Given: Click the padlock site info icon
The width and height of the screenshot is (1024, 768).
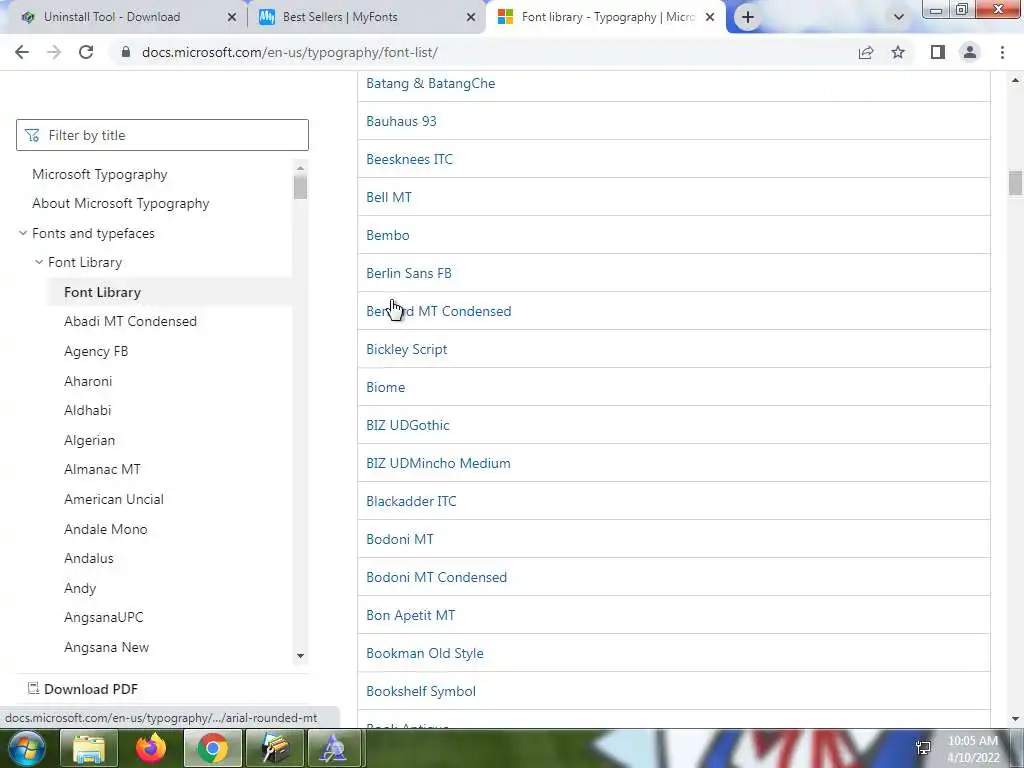Looking at the screenshot, I should (126, 52).
